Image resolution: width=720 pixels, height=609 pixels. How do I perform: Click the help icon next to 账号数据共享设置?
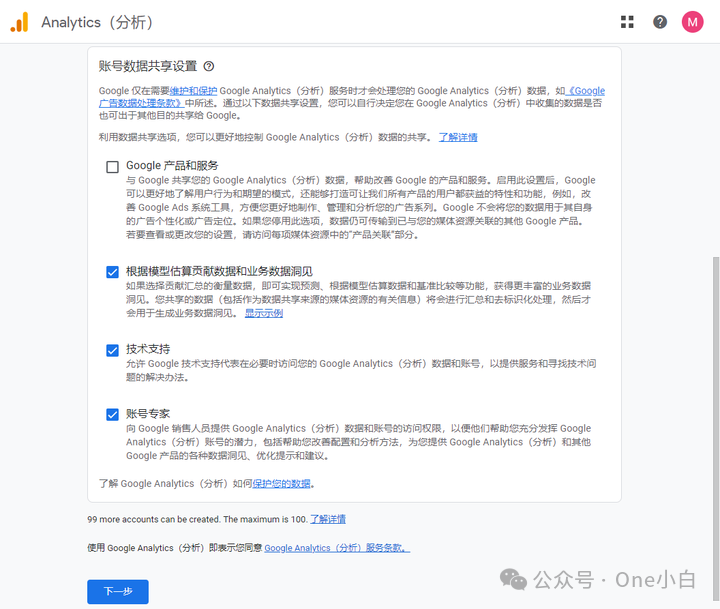pyautogui.click(x=209, y=67)
